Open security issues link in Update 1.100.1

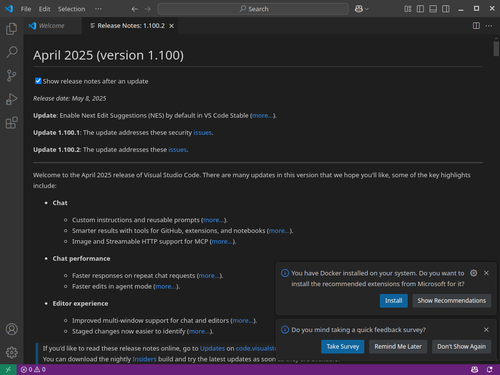(203, 133)
